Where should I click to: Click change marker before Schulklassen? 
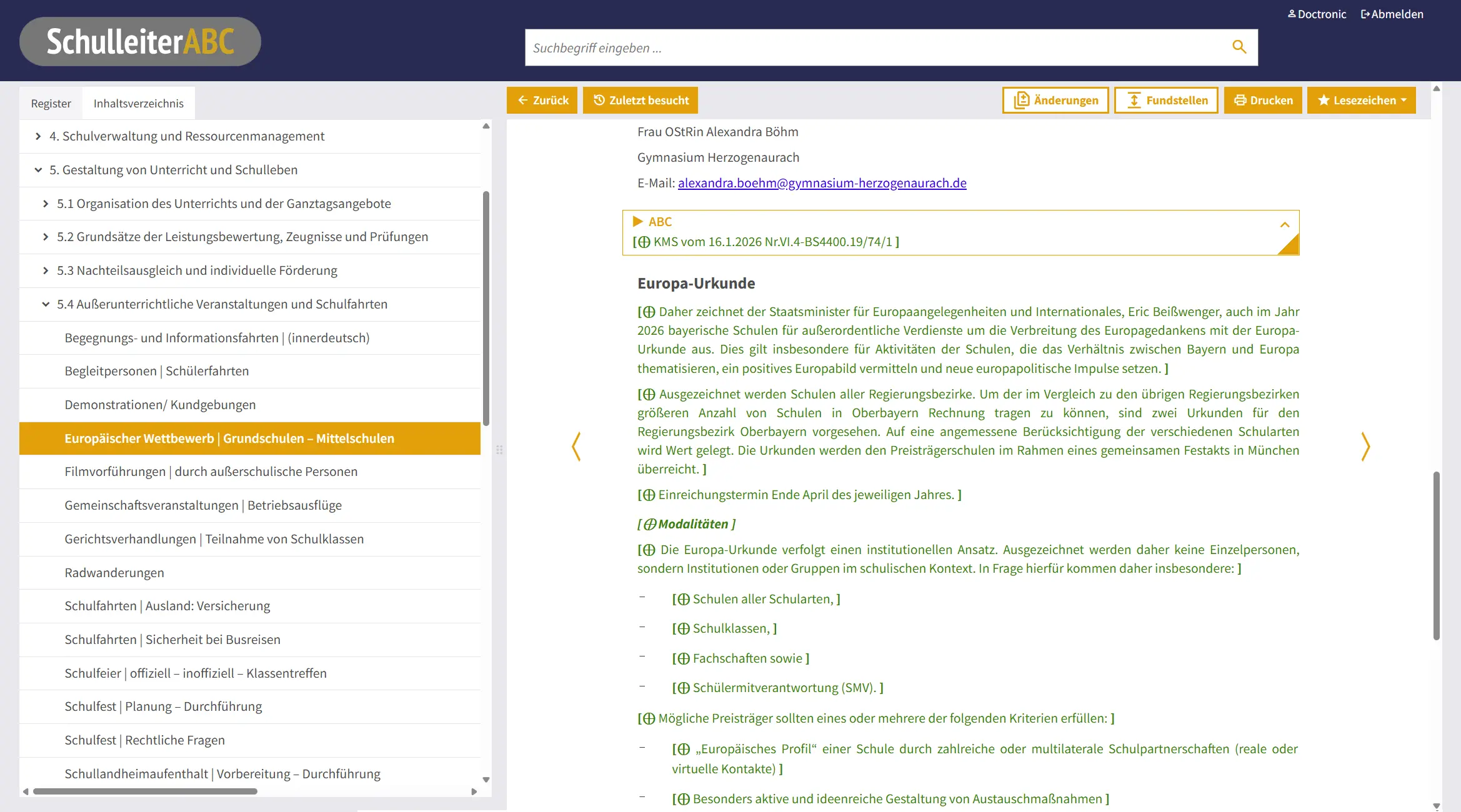[x=684, y=628]
